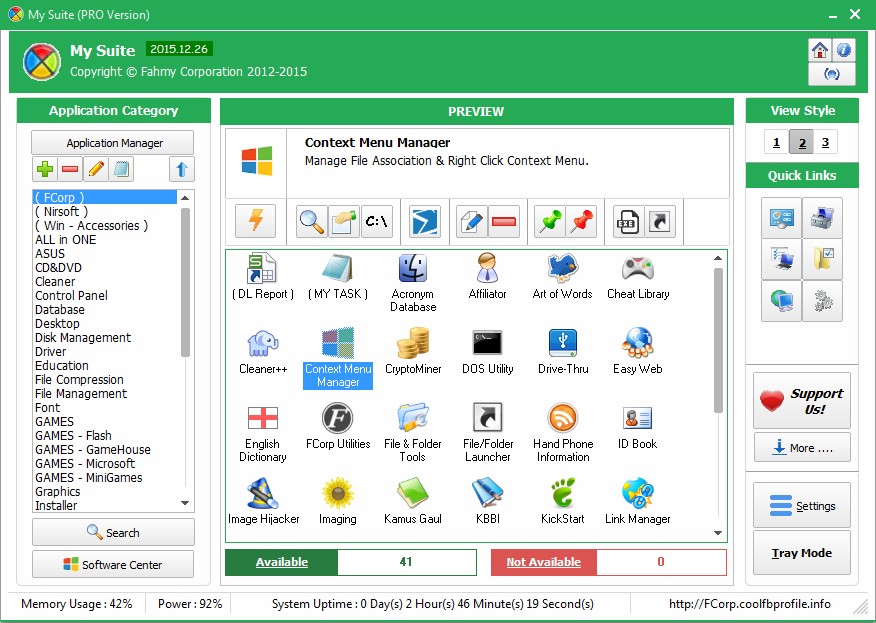Click the Search button

113,532
